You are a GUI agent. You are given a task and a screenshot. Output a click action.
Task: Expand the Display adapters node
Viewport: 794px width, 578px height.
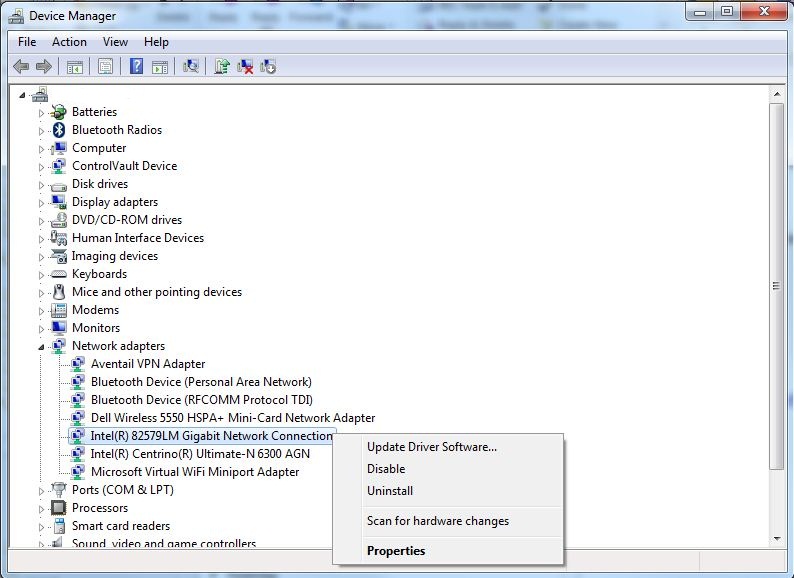point(42,202)
